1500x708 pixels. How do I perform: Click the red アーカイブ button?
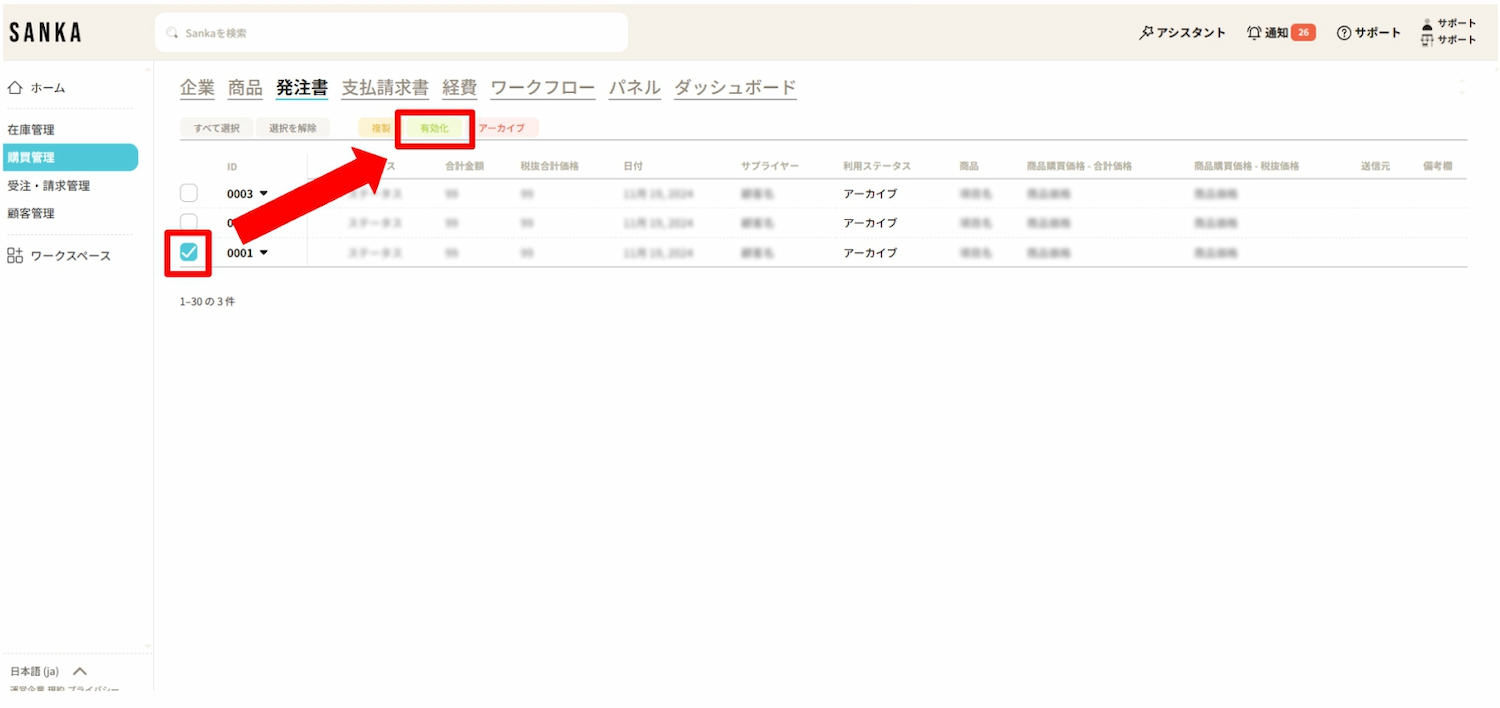(502, 128)
